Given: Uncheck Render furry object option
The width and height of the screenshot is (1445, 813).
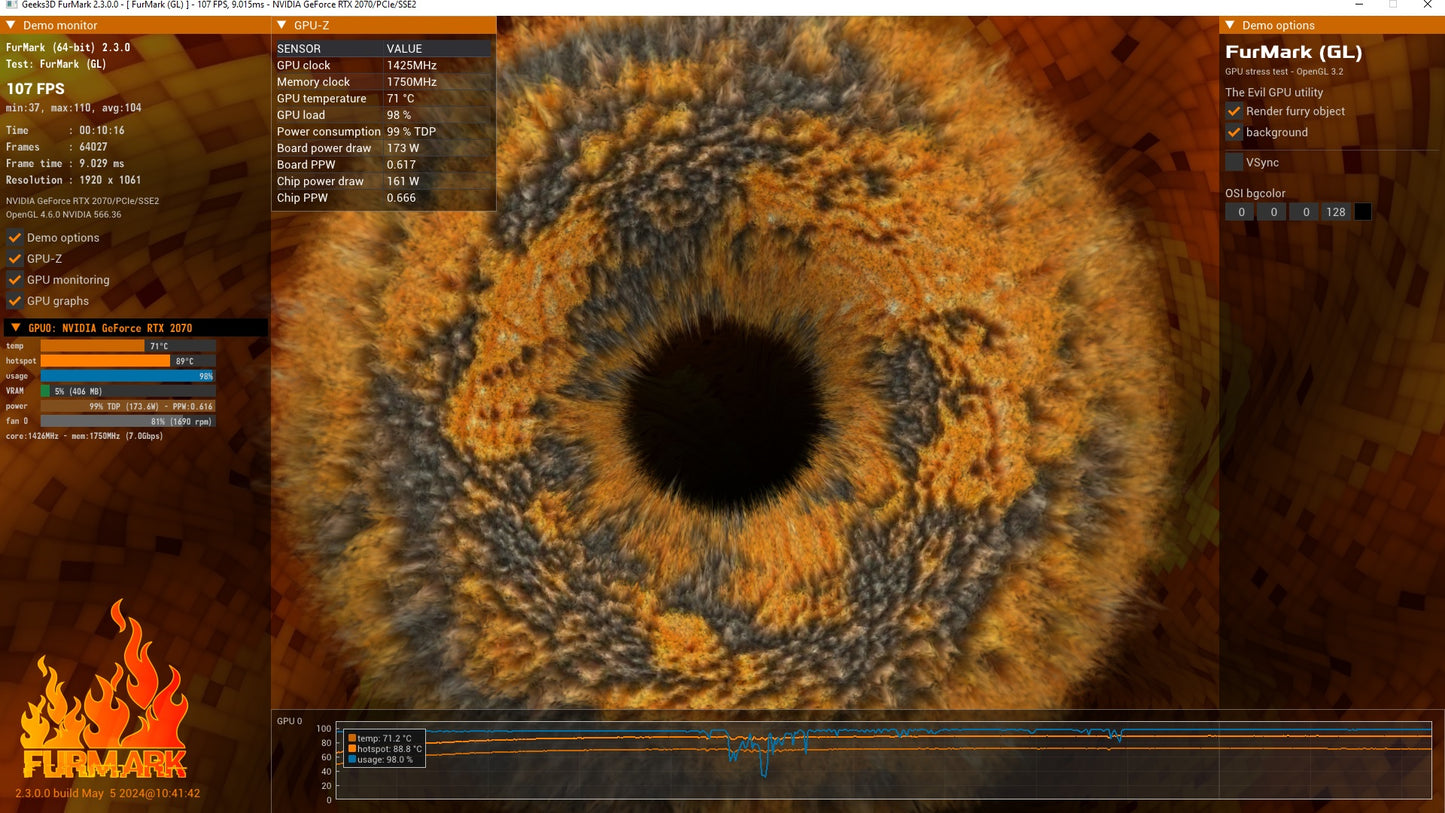Looking at the screenshot, I should [1234, 111].
